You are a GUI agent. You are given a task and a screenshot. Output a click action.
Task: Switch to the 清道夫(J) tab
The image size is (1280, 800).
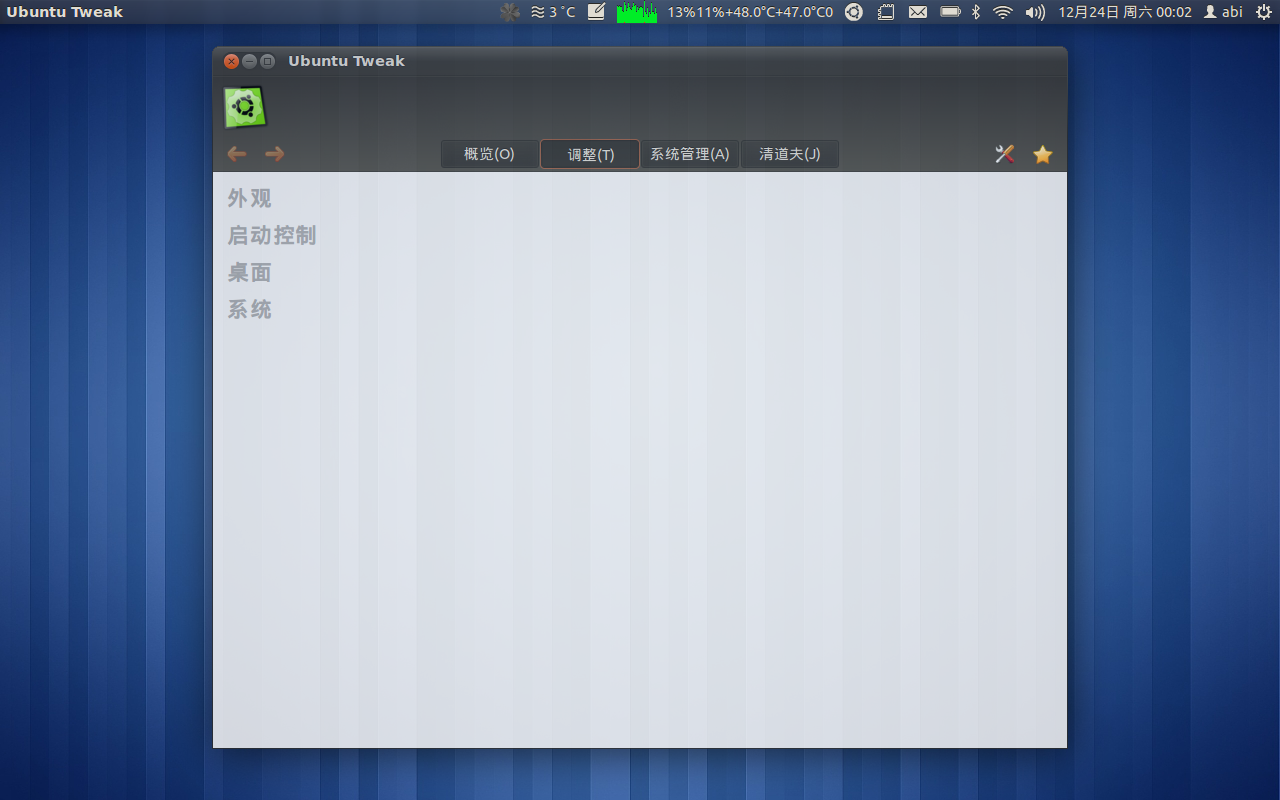pos(789,154)
